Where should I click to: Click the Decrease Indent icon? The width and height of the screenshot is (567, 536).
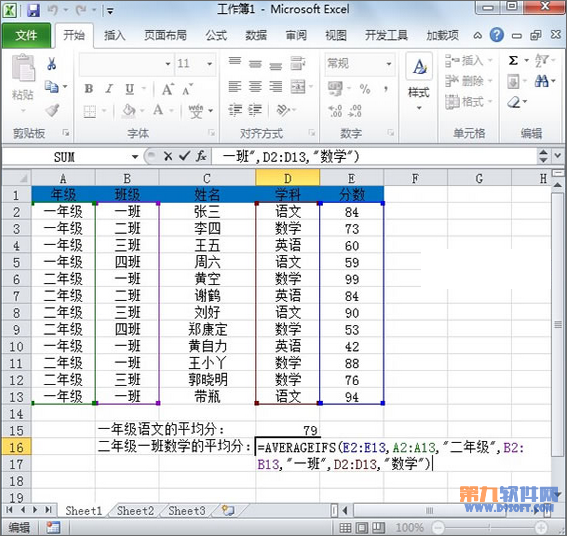(x=235, y=110)
